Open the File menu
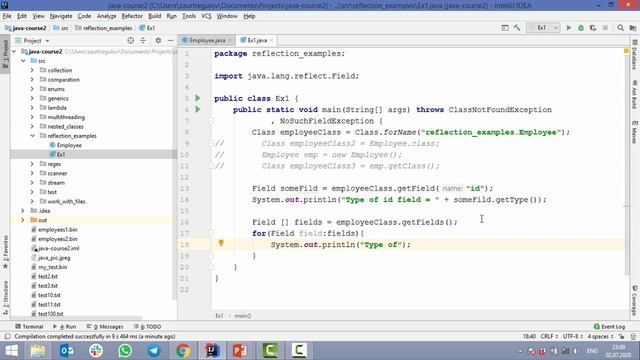 point(7,16)
